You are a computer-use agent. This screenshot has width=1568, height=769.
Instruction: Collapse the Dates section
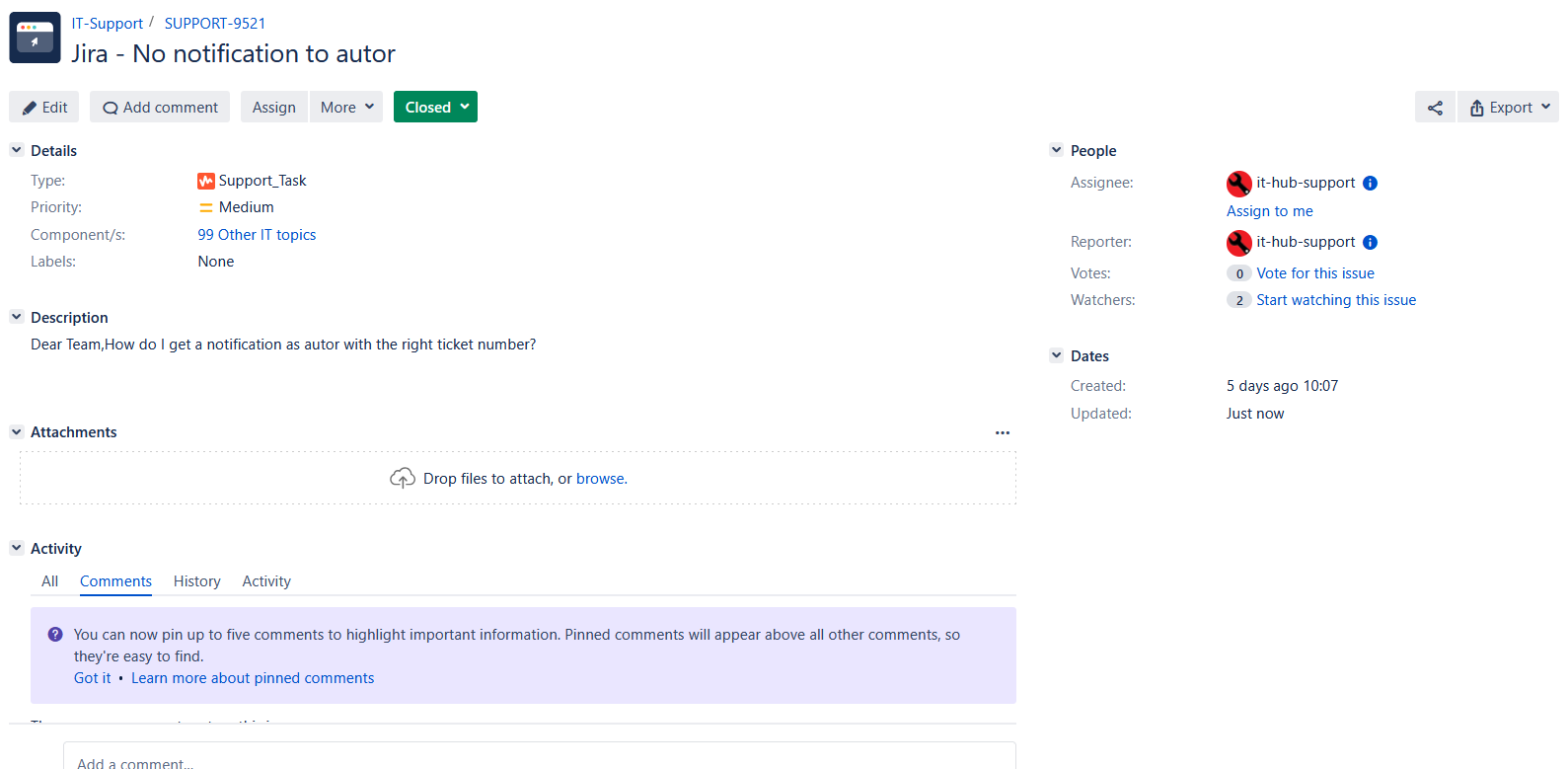(1056, 355)
